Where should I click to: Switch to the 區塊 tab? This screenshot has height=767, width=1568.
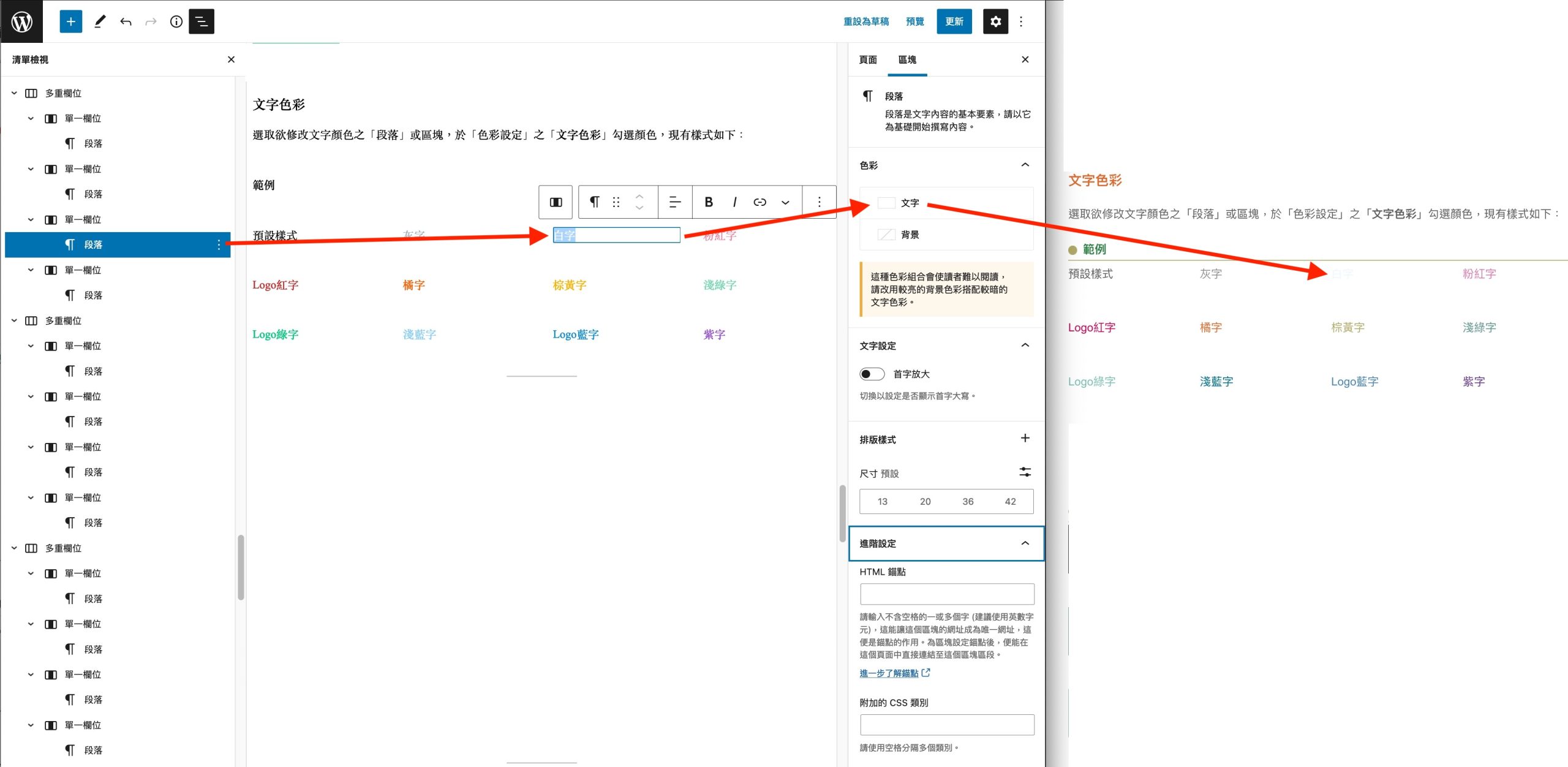pyautogui.click(x=907, y=59)
